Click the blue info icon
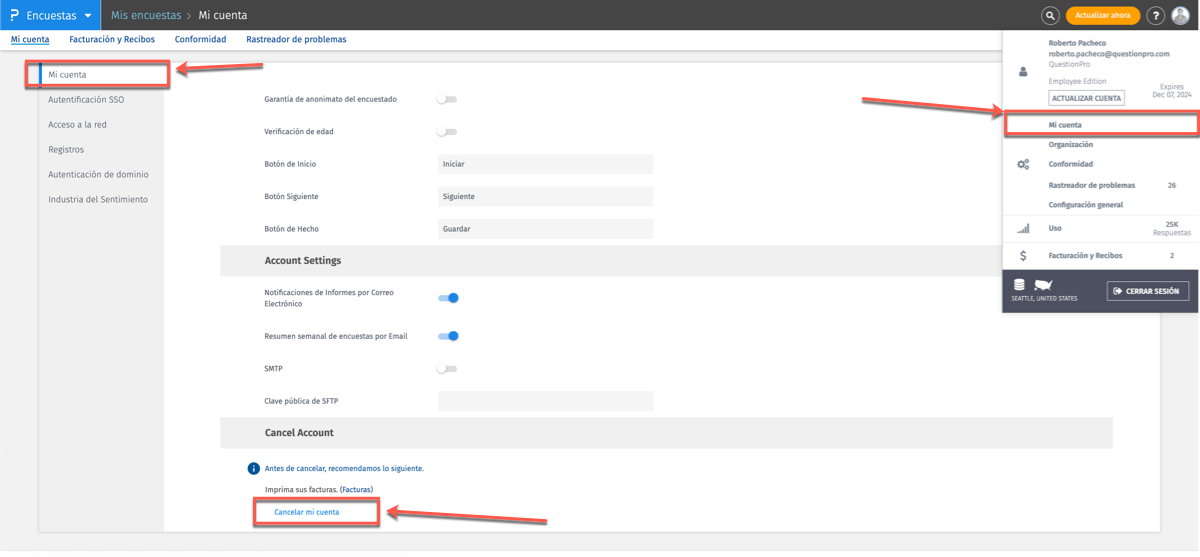1200x557 pixels. coord(254,468)
